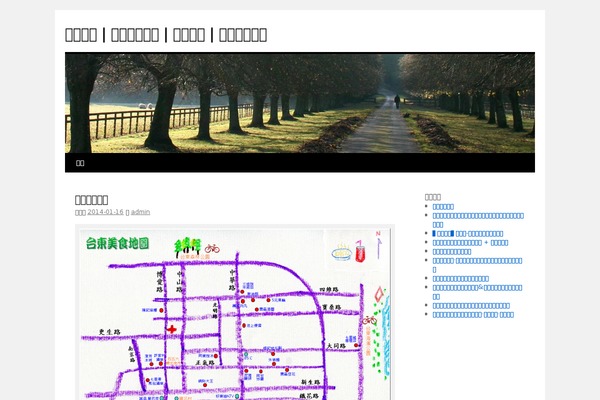Image resolution: width=600 pixels, height=400 pixels.
Task: Open the sidebar link containing an ampersand
Action: pos(477,292)
